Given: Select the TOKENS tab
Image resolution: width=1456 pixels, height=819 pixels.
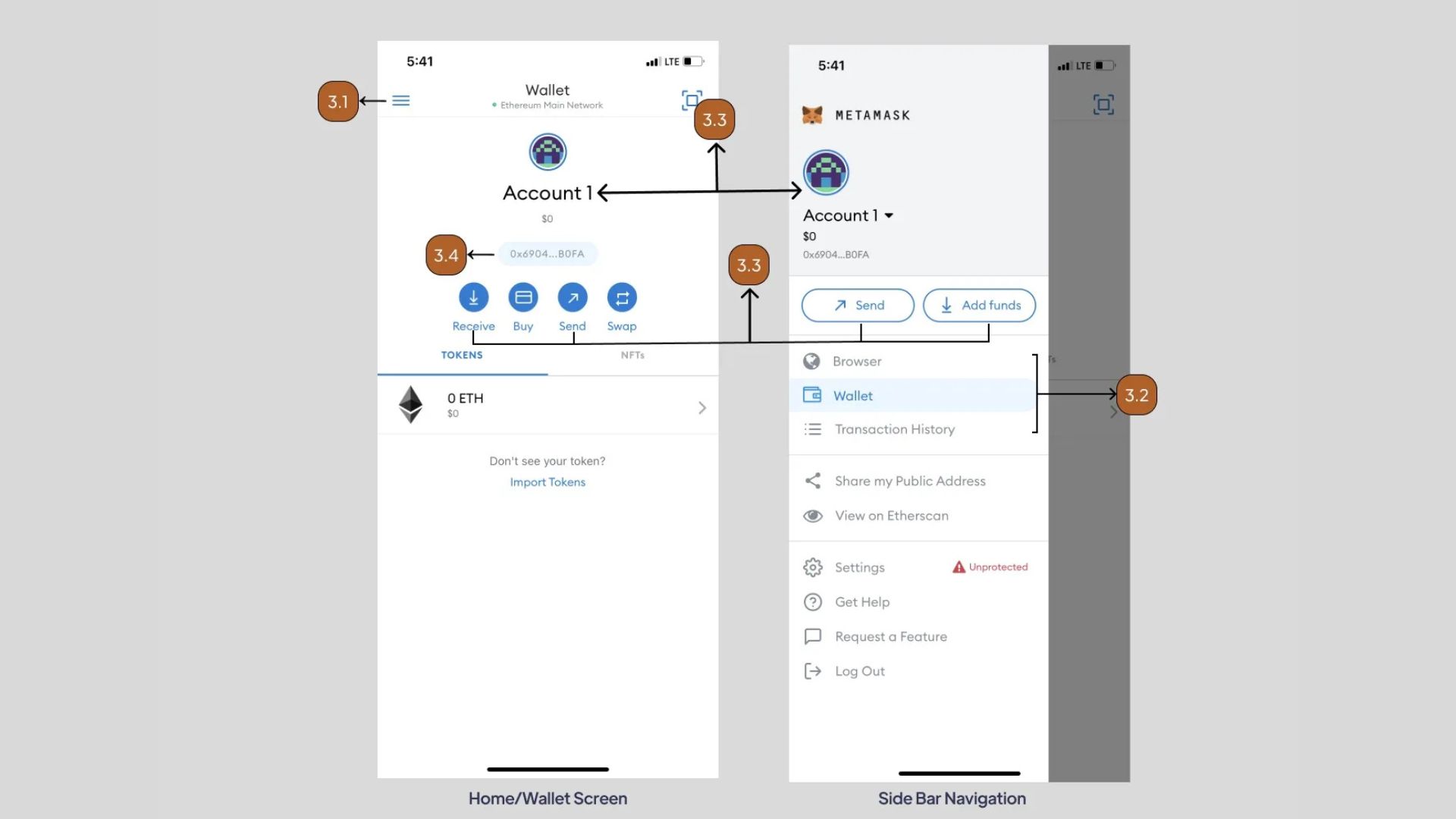Looking at the screenshot, I should click(462, 355).
